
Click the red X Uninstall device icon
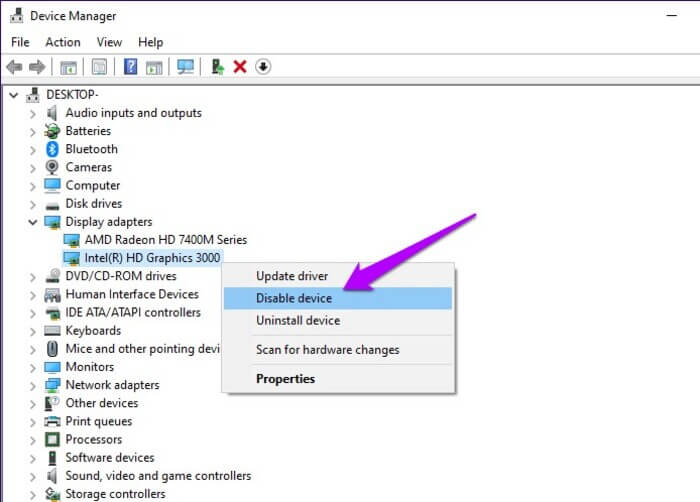(240, 67)
